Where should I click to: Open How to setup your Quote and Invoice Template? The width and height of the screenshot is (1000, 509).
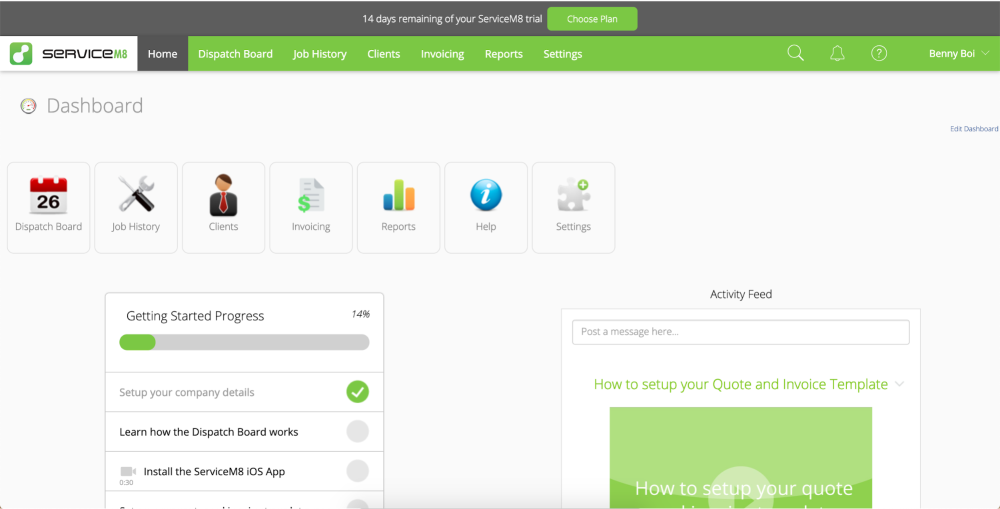[740, 384]
